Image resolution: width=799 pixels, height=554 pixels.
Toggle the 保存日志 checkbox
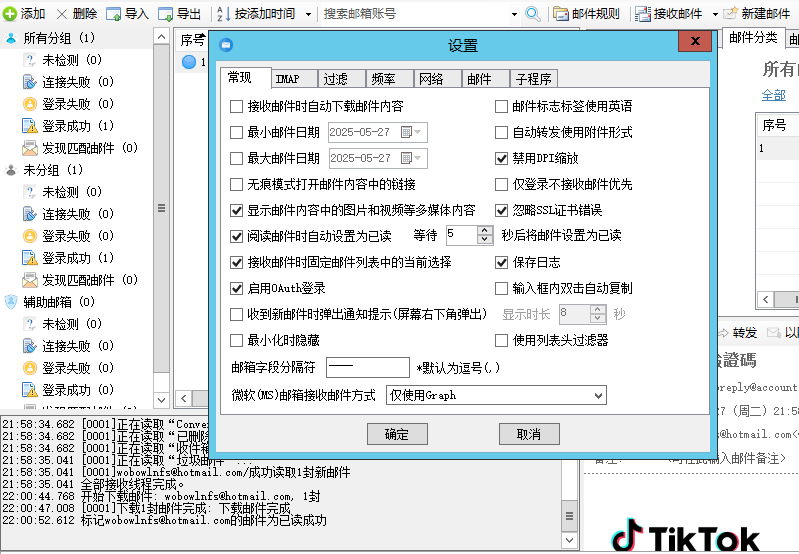(503, 263)
